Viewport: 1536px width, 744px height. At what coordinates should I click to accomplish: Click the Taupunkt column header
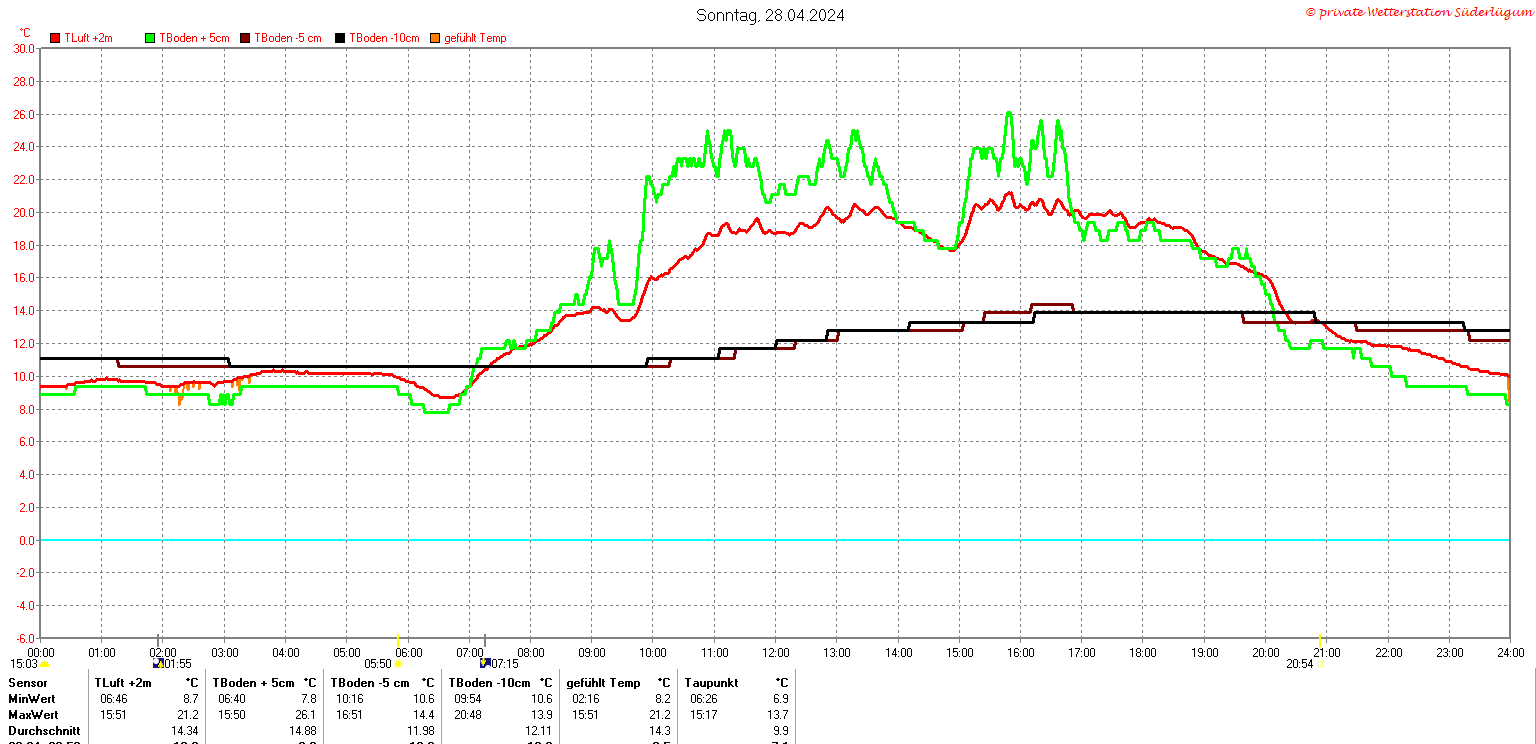(711, 683)
